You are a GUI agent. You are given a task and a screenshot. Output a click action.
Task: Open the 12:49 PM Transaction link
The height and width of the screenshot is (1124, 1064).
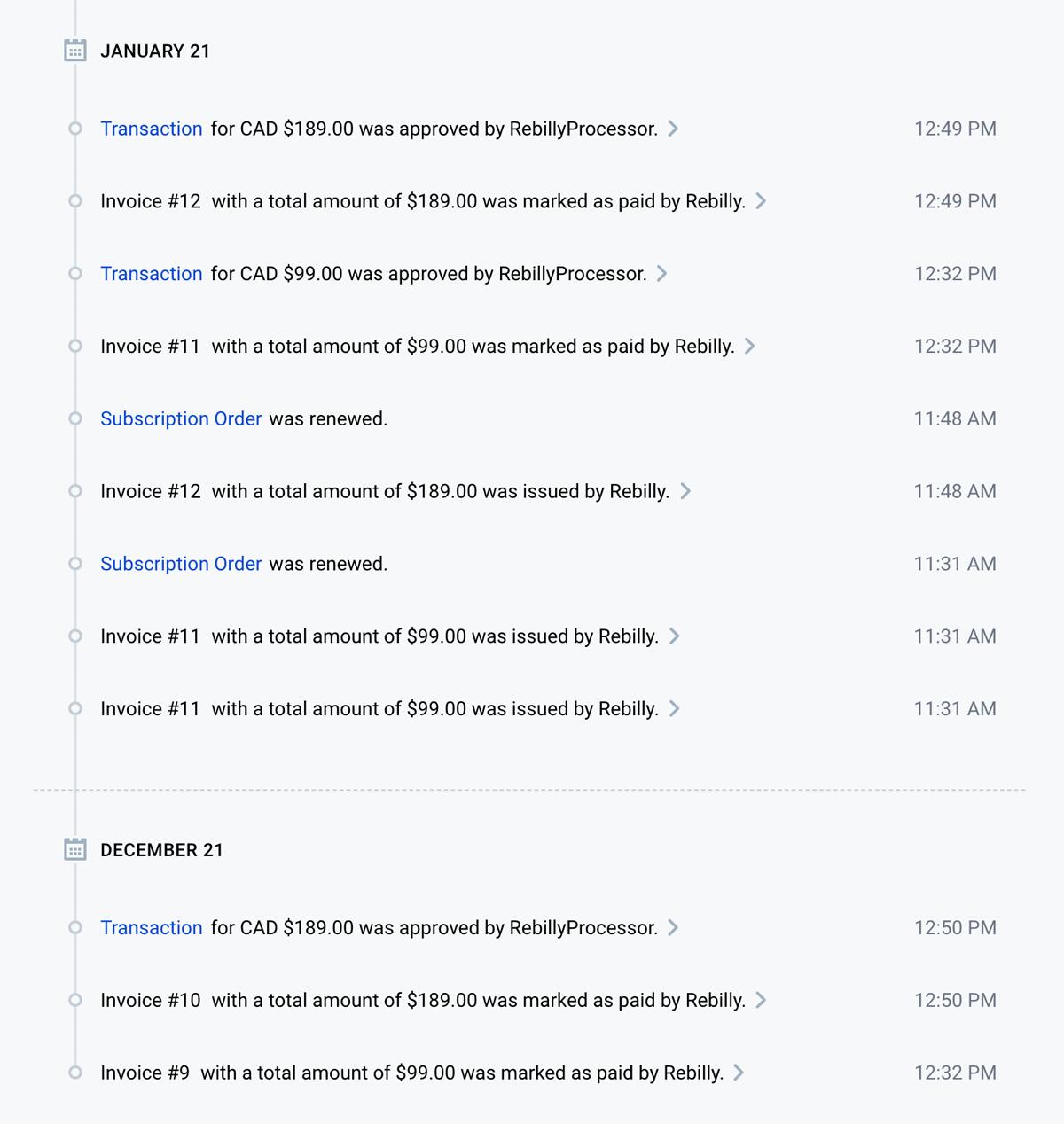(x=152, y=129)
